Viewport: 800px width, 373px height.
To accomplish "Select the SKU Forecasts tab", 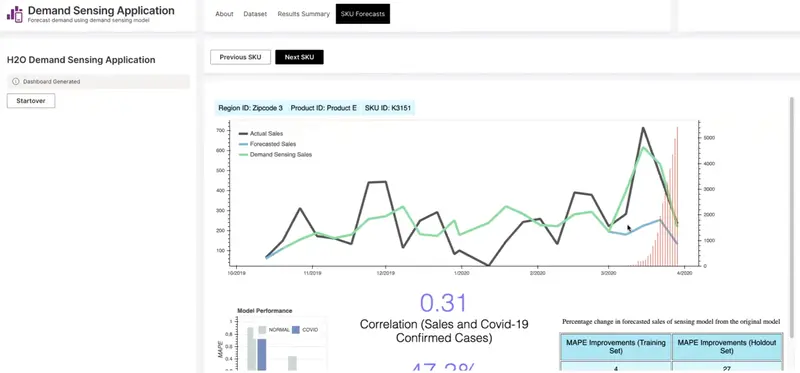I will click(363, 14).
